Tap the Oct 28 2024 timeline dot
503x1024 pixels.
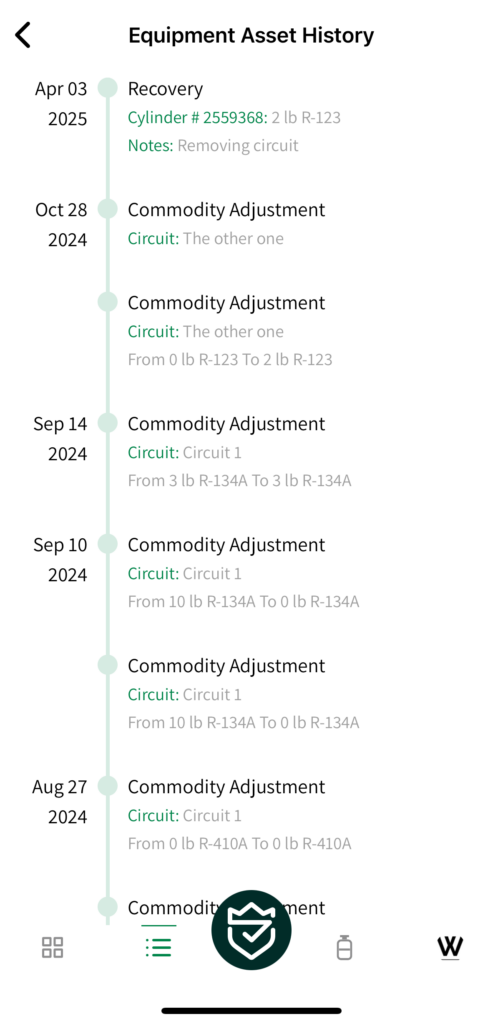(107, 209)
